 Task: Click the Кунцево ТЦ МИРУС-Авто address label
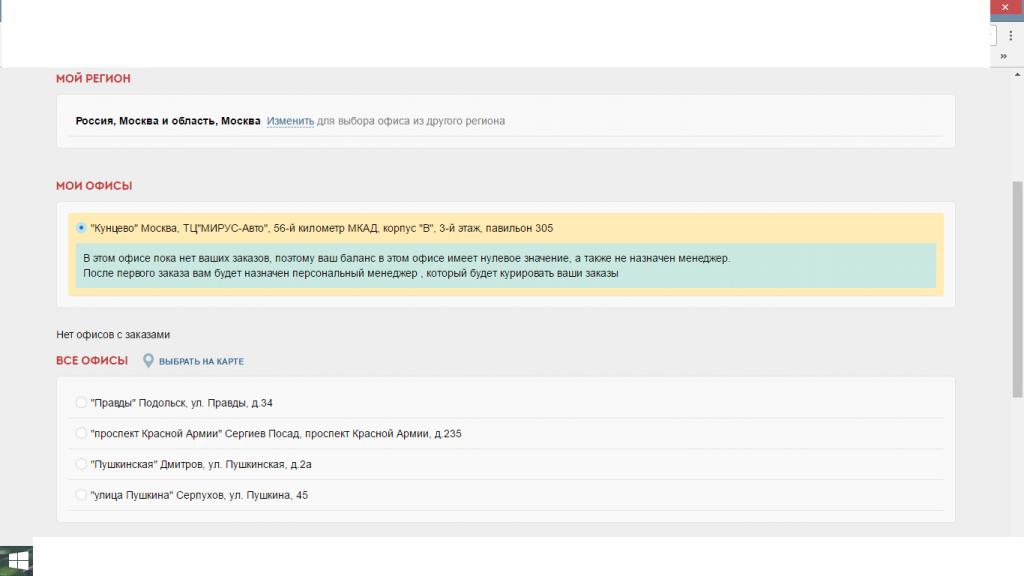coord(321,228)
